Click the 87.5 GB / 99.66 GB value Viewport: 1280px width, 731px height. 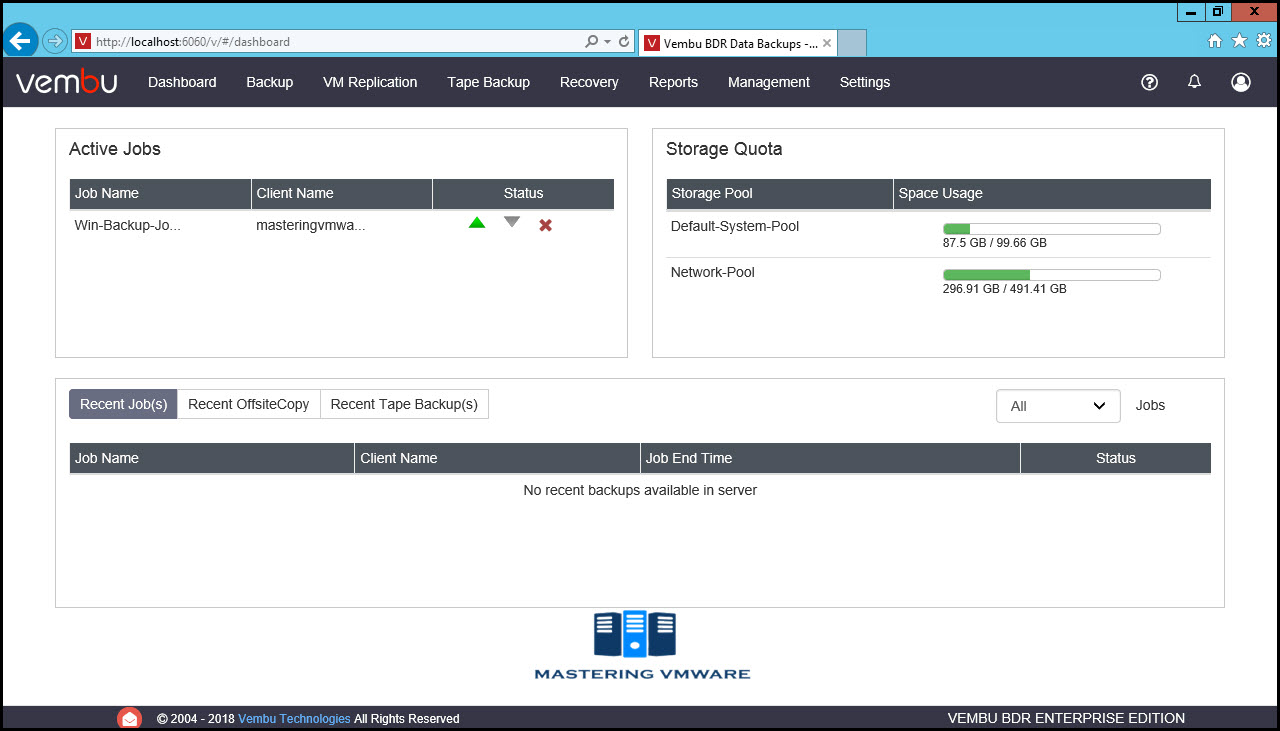[995, 243]
